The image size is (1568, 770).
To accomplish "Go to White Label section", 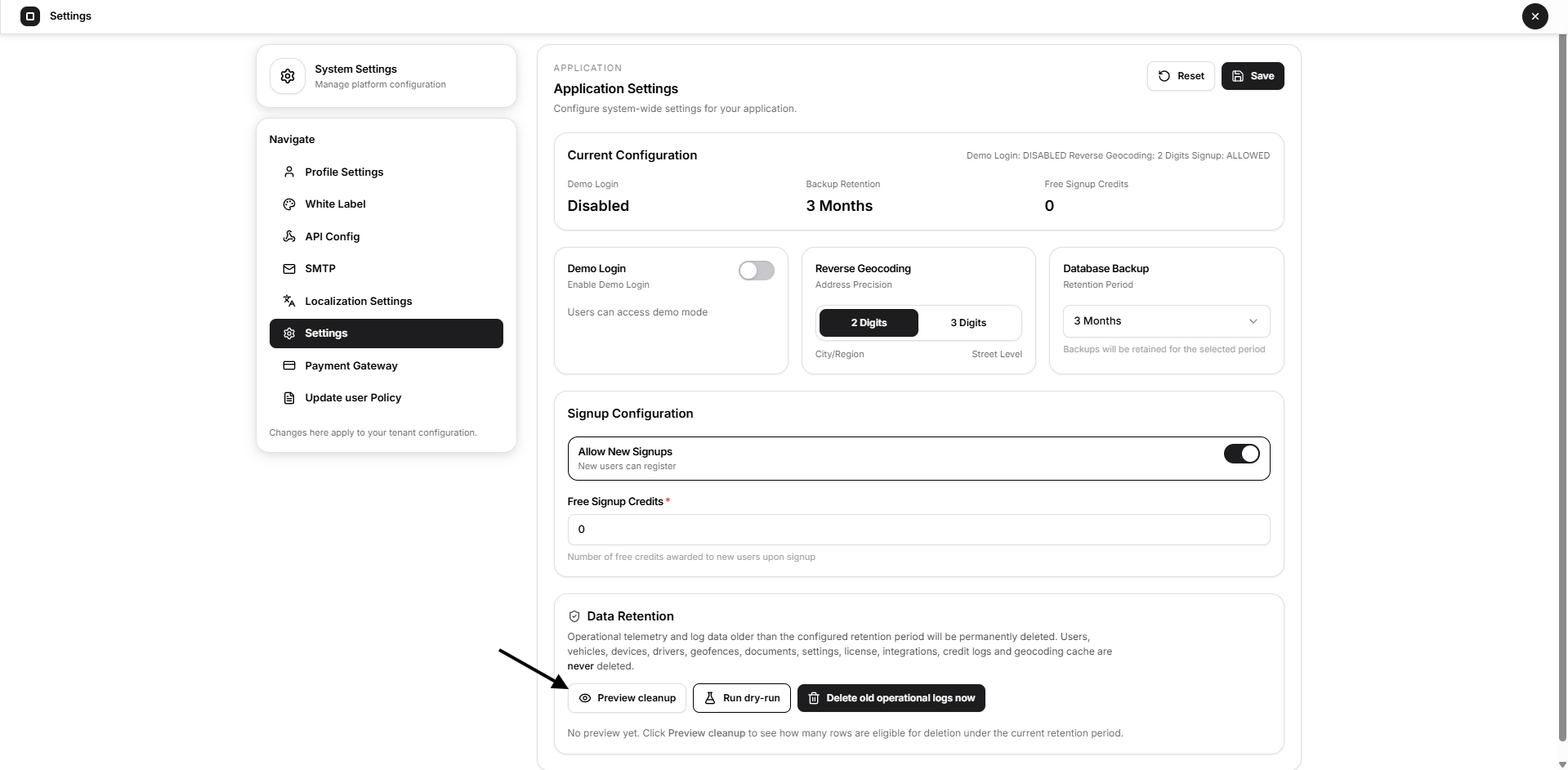I will coord(386,204).
